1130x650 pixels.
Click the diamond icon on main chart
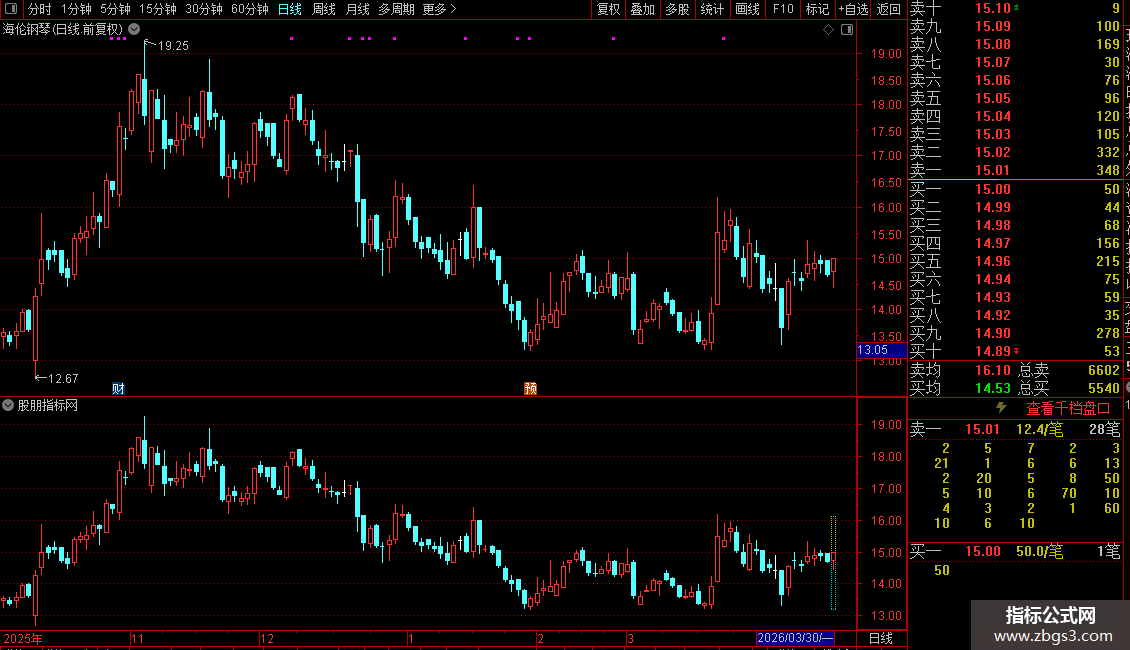click(828, 30)
